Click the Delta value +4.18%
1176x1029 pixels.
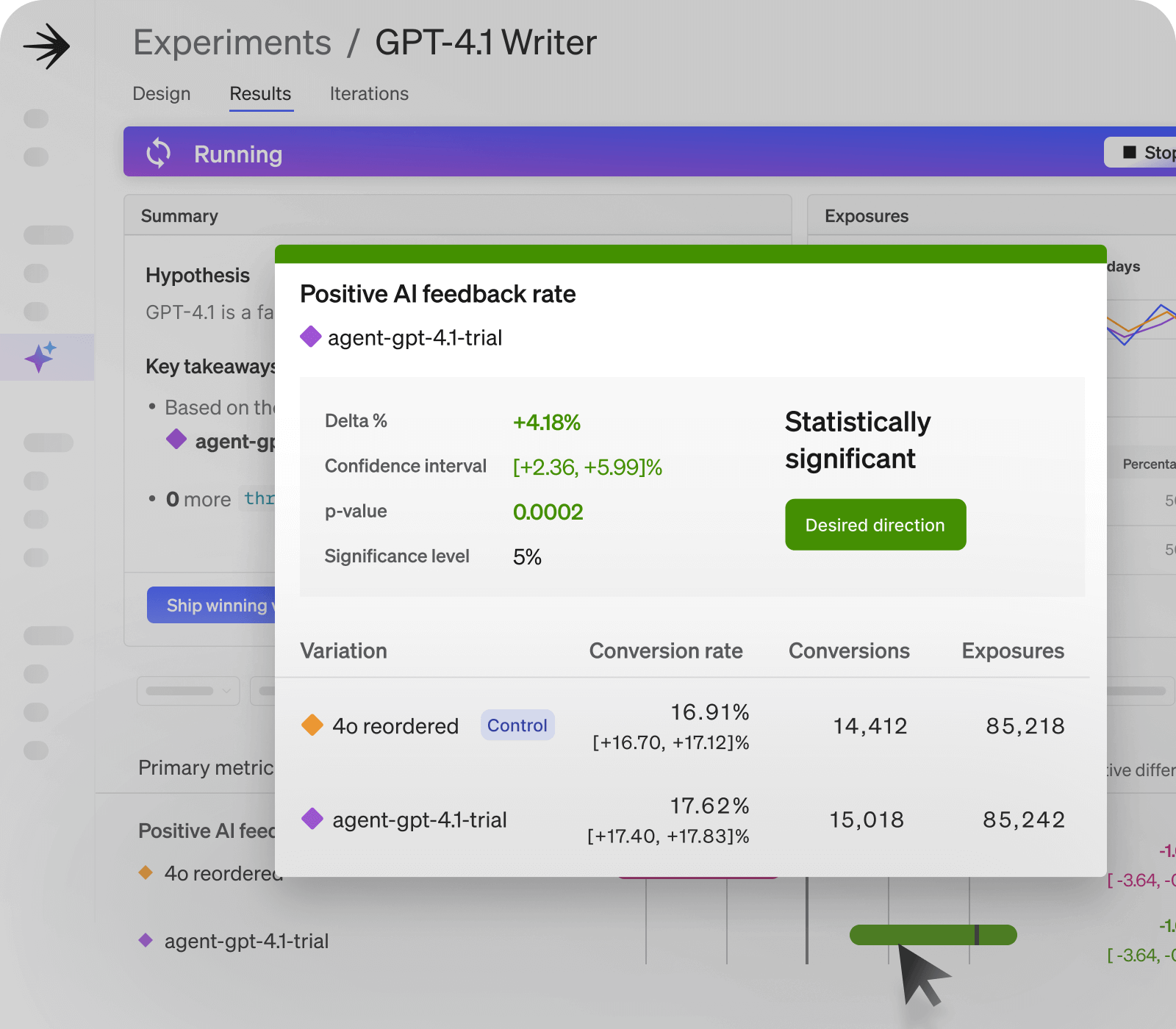click(x=547, y=423)
